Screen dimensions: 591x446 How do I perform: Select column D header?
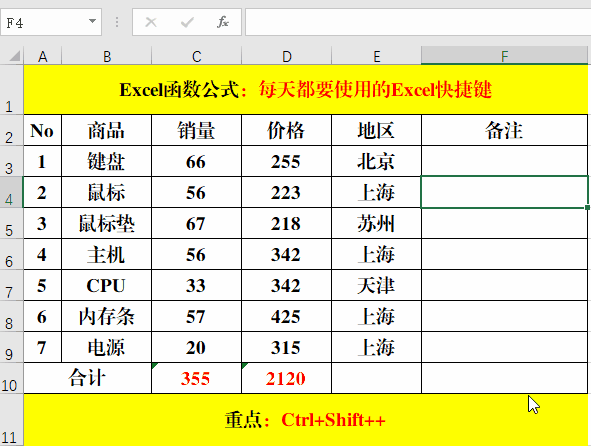(286, 56)
